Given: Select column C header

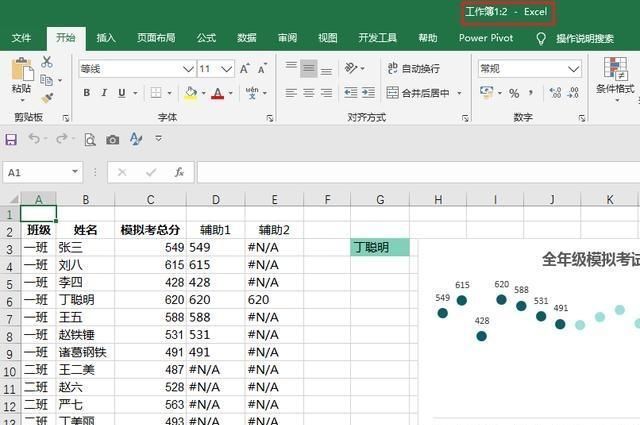Looking at the screenshot, I should coord(150,200).
